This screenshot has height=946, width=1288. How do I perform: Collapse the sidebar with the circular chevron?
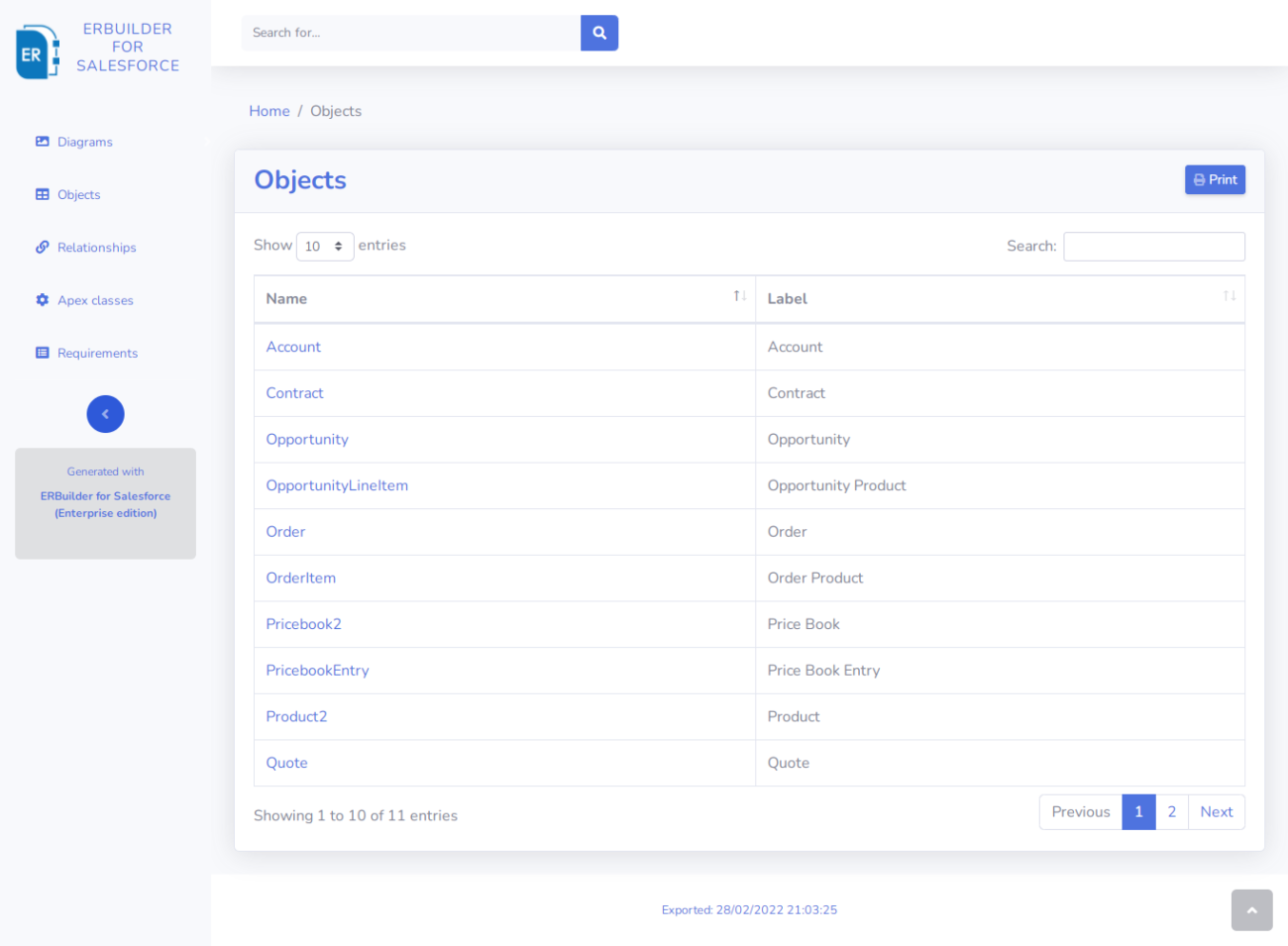[x=105, y=414]
